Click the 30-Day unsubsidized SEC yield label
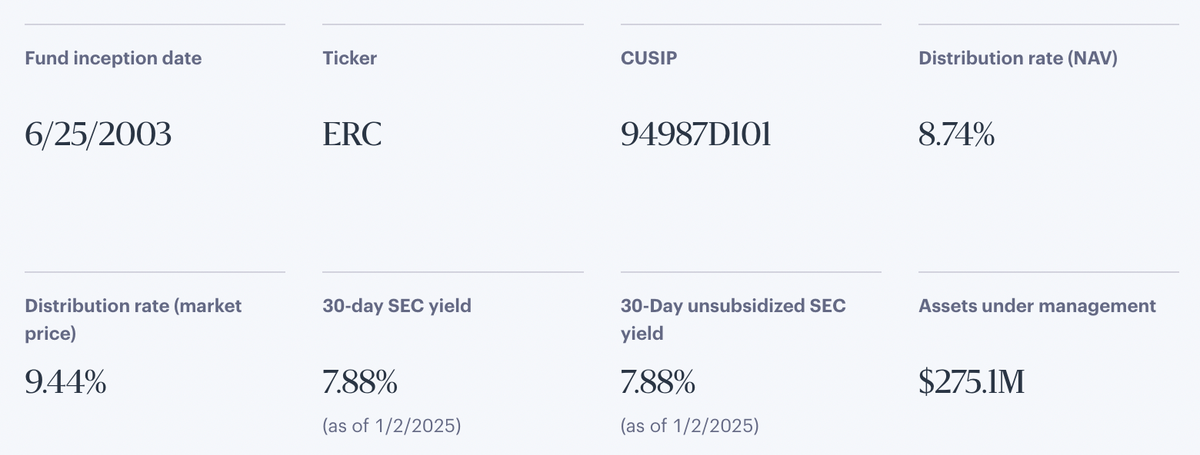 pos(733,319)
